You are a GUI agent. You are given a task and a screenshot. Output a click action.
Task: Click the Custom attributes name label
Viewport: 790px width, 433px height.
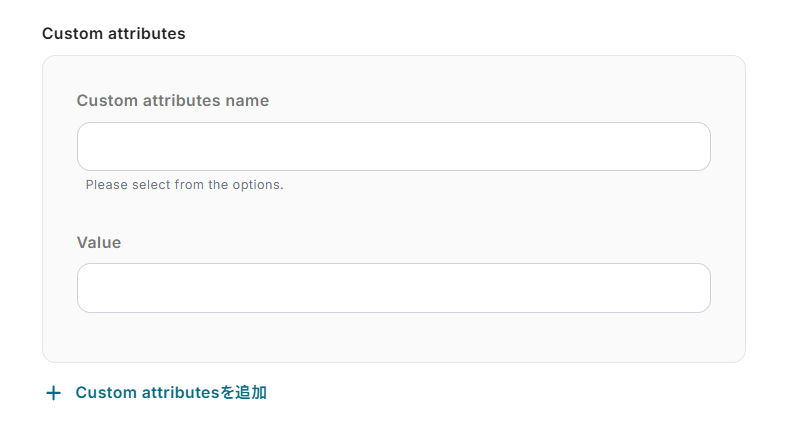click(x=172, y=100)
